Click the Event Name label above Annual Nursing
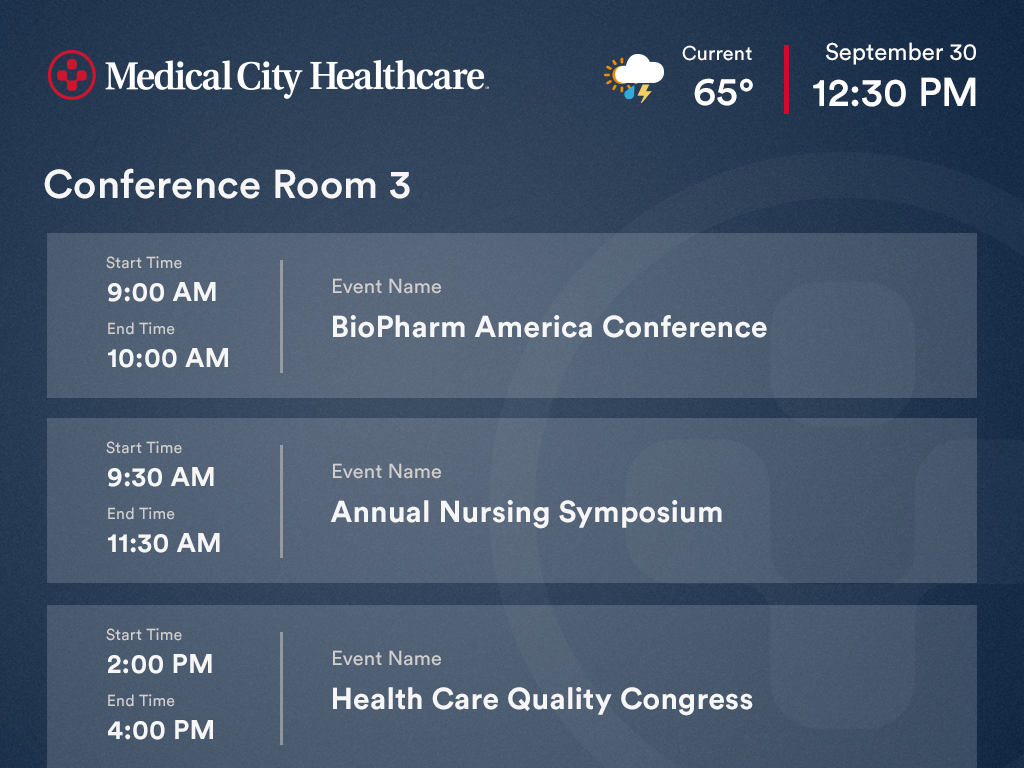1024x768 pixels. coord(387,472)
